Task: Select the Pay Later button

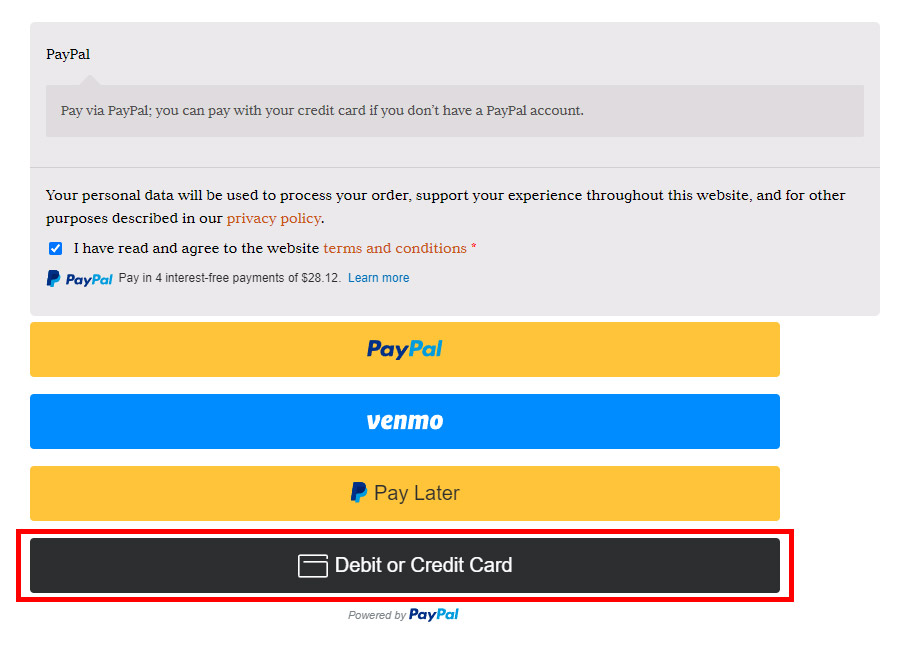Action: [x=405, y=493]
